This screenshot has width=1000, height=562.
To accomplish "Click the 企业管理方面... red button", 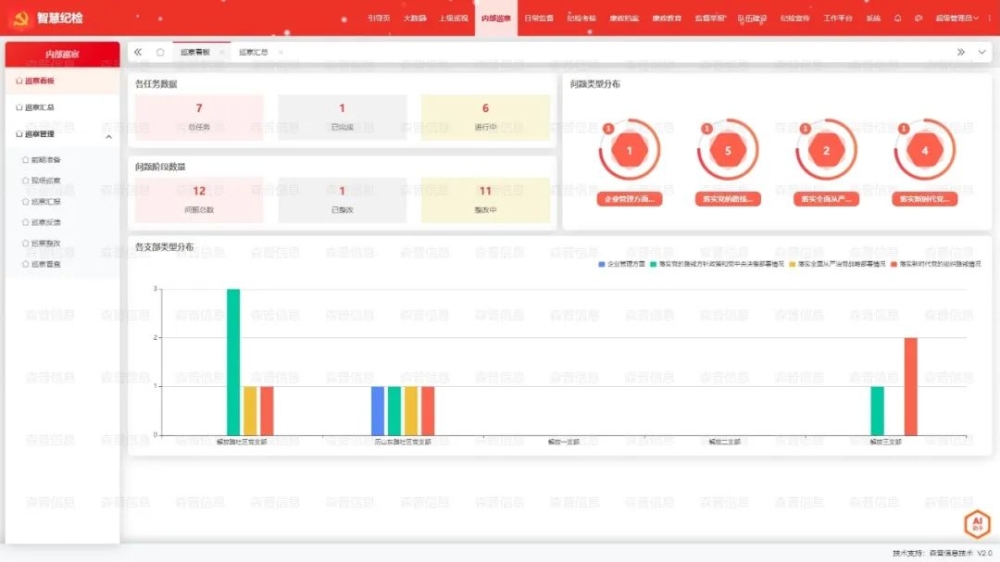I will pos(629,199).
